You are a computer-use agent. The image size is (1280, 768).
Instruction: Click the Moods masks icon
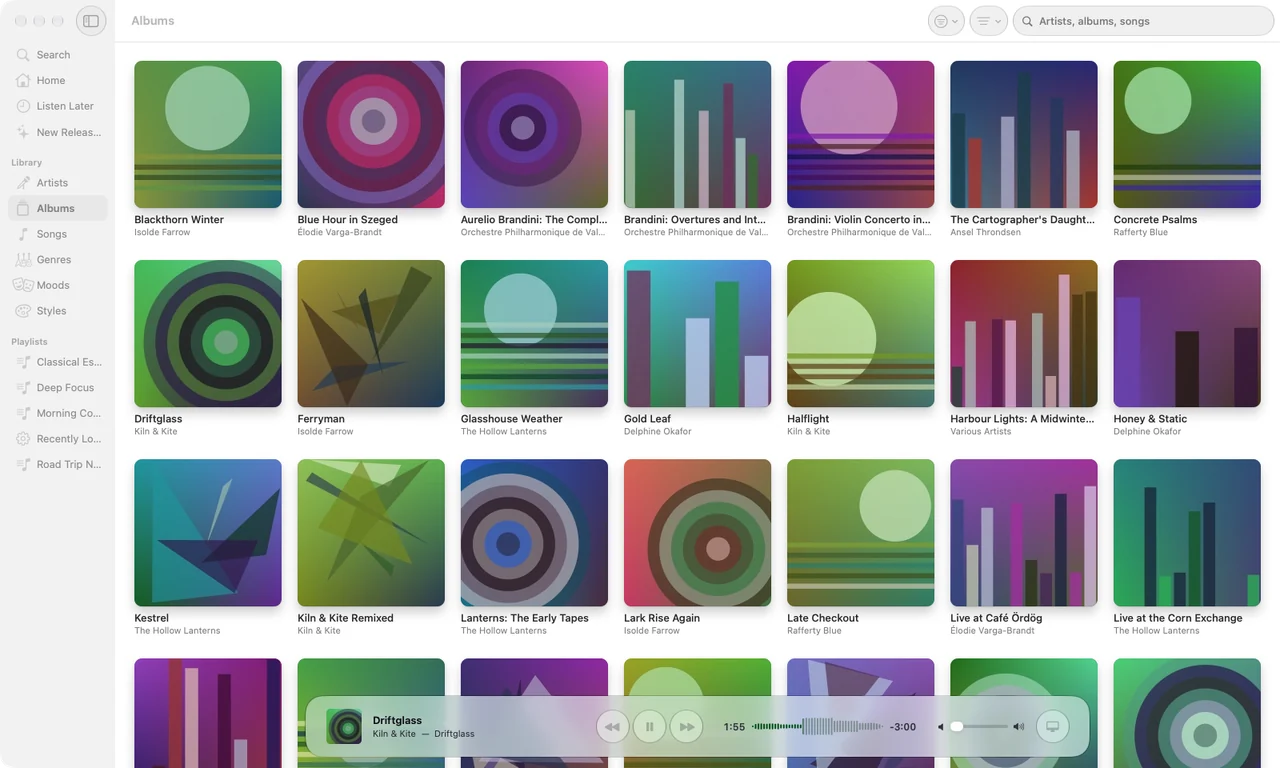pyautogui.click(x=23, y=285)
